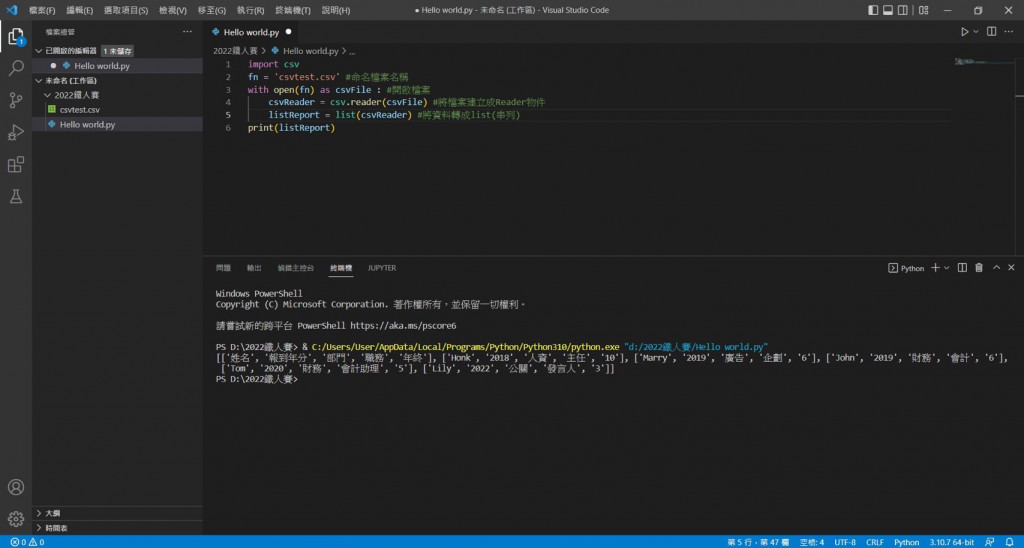Open the 編輯(E) menu
Viewport: 1024px width, 548px height.
(79, 10)
